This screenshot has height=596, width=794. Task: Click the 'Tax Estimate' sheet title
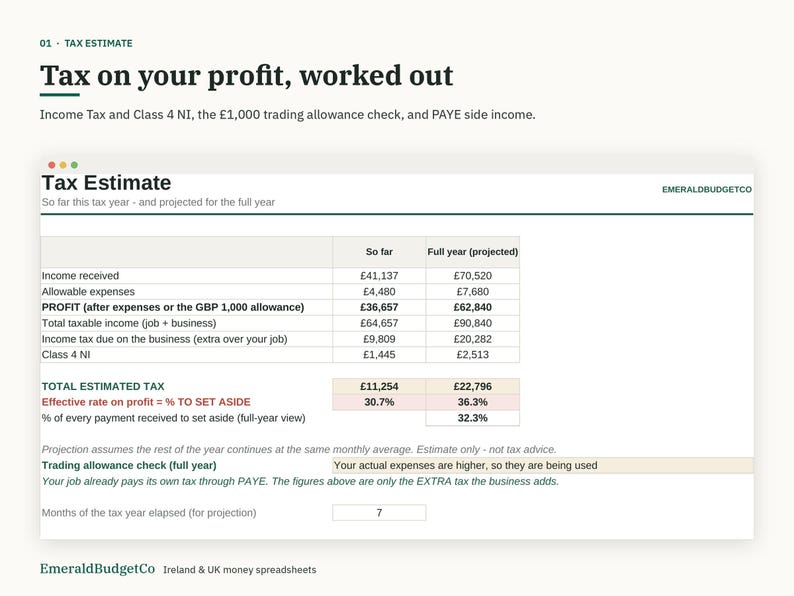click(106, 183)
